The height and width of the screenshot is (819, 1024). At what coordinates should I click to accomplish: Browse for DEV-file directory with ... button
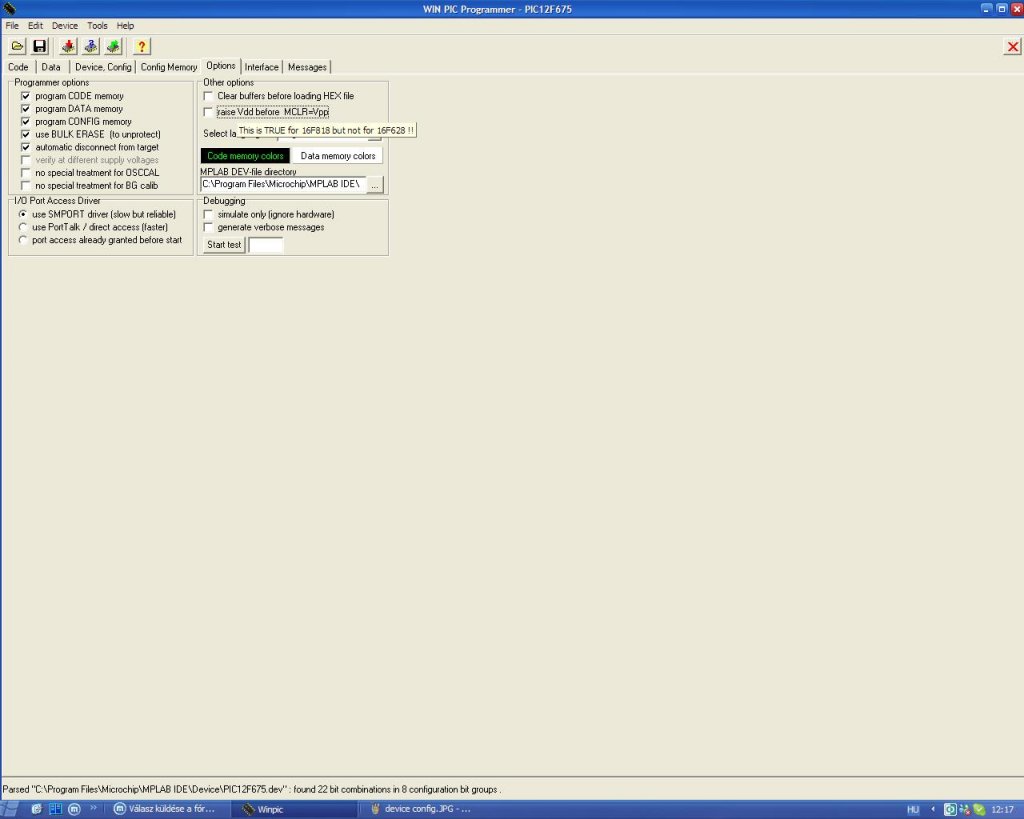pyautogui.click(x=375, y=185)
